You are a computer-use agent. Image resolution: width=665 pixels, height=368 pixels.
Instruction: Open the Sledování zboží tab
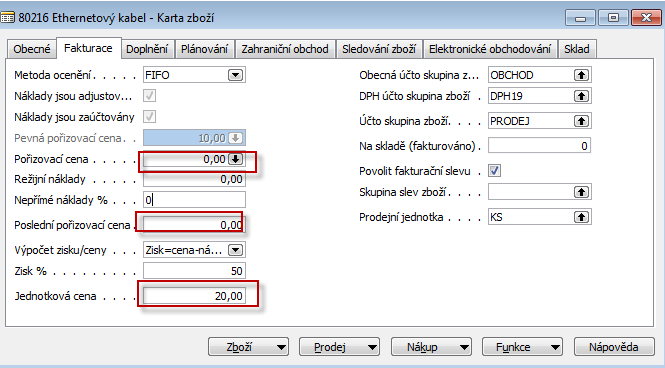coord(379,49)
